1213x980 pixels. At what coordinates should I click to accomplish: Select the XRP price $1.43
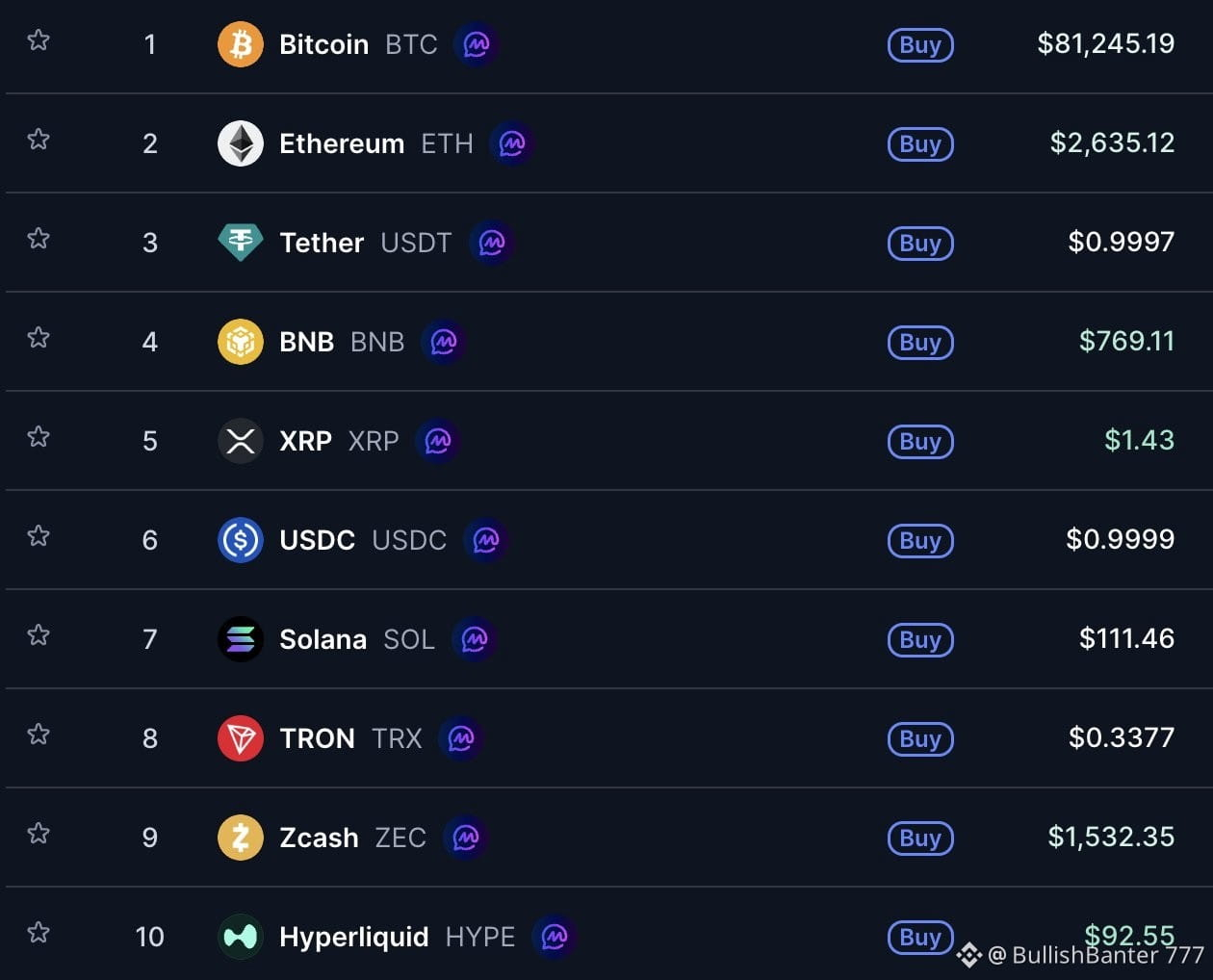click(1139, 440)
